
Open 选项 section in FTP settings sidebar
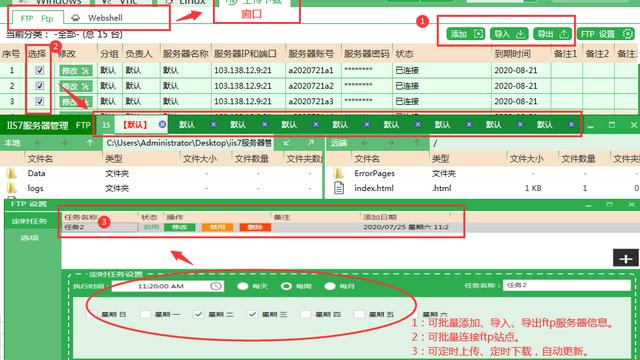[29, 238]
